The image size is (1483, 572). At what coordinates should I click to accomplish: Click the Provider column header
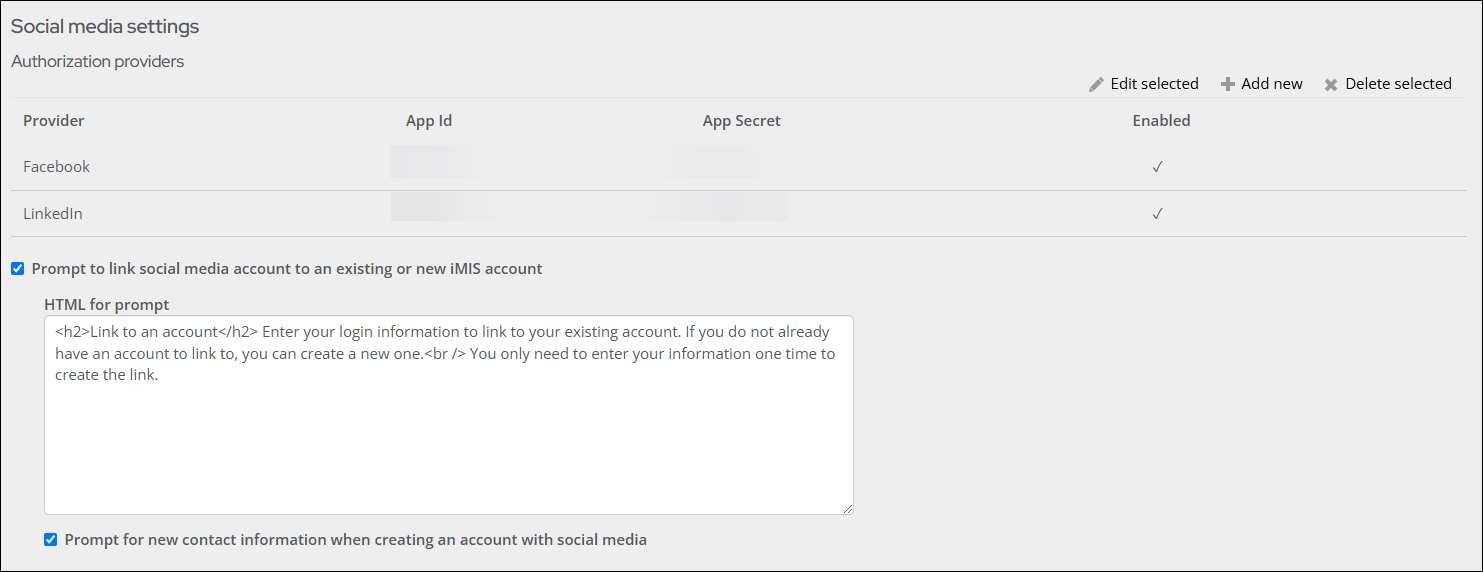pyautogui.click(x=54, y=121)
